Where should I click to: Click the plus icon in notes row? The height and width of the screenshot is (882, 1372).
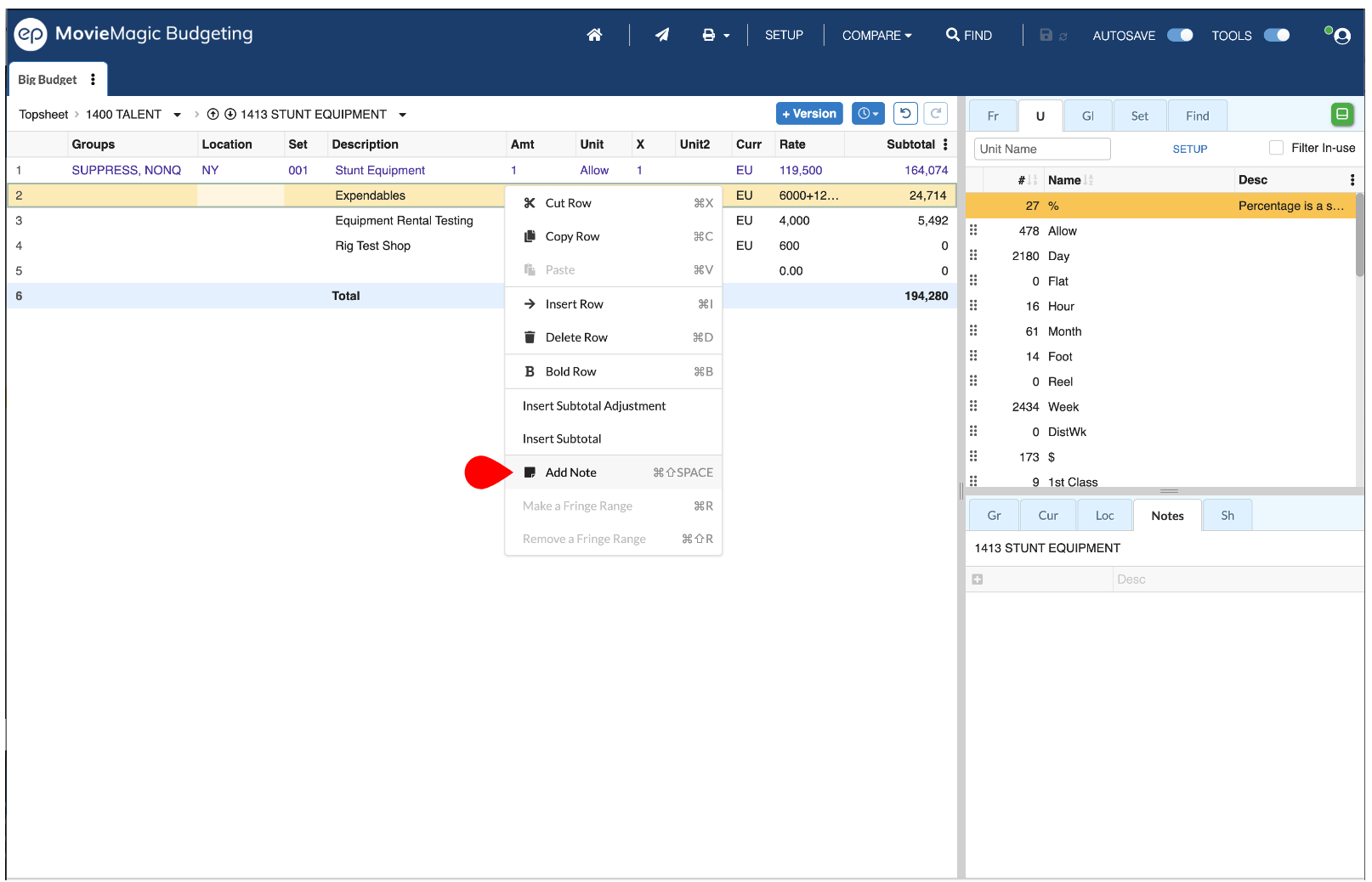(978, 580)
